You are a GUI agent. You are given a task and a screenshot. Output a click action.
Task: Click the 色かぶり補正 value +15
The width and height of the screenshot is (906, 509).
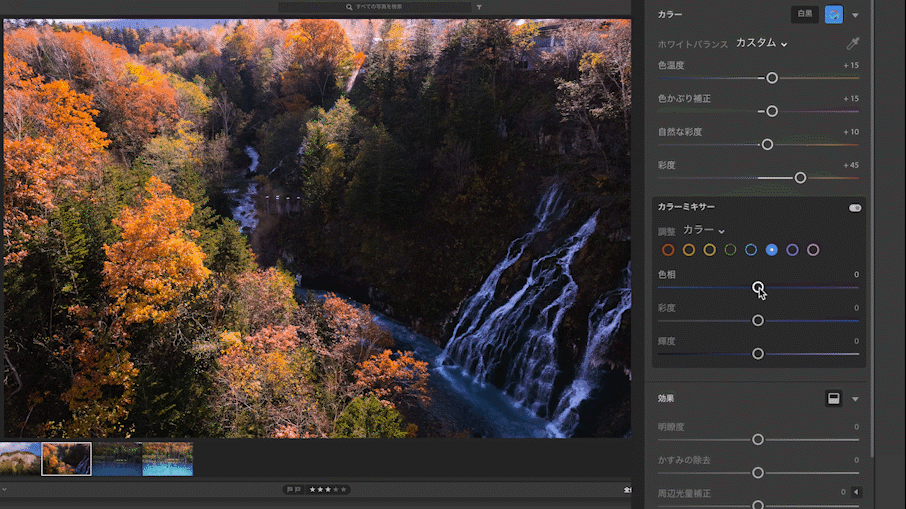click(851, 99)
